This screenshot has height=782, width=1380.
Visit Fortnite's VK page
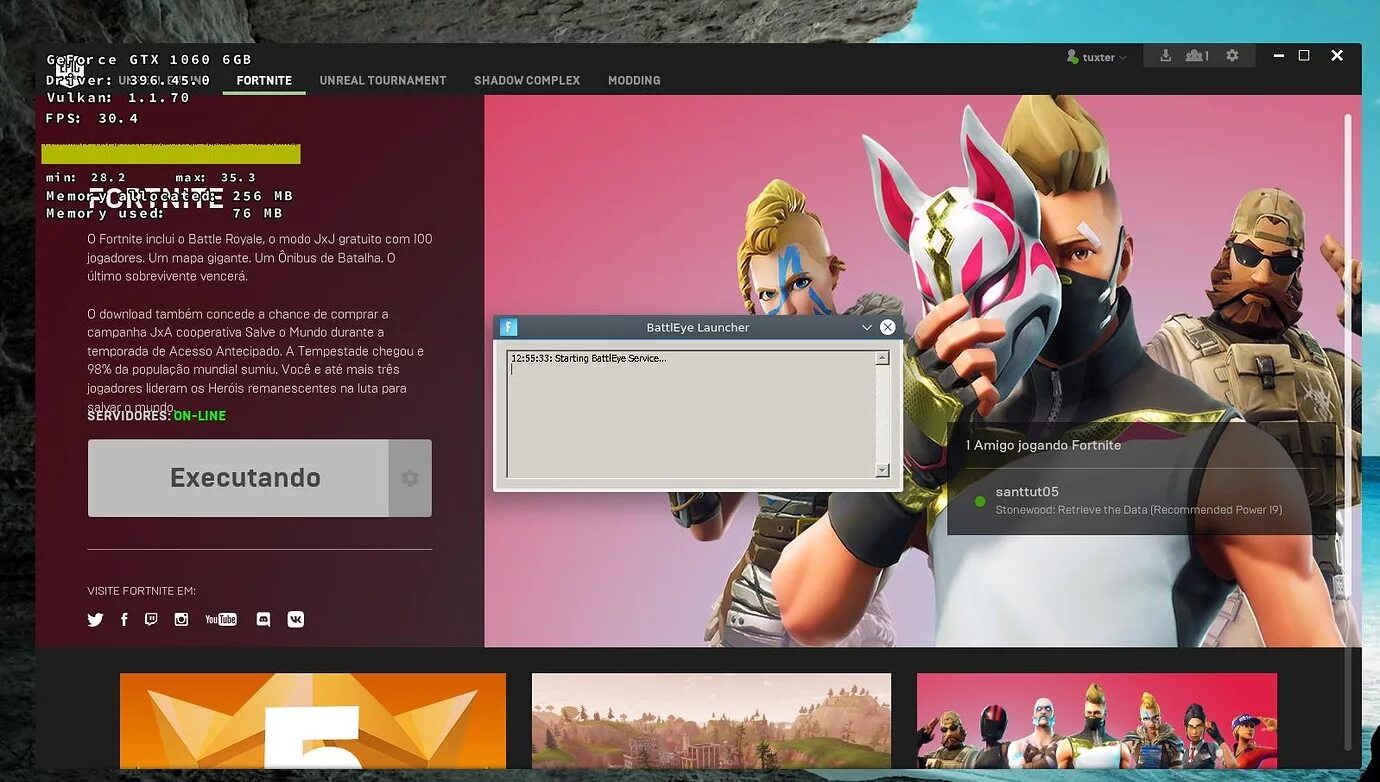point(296,620)
